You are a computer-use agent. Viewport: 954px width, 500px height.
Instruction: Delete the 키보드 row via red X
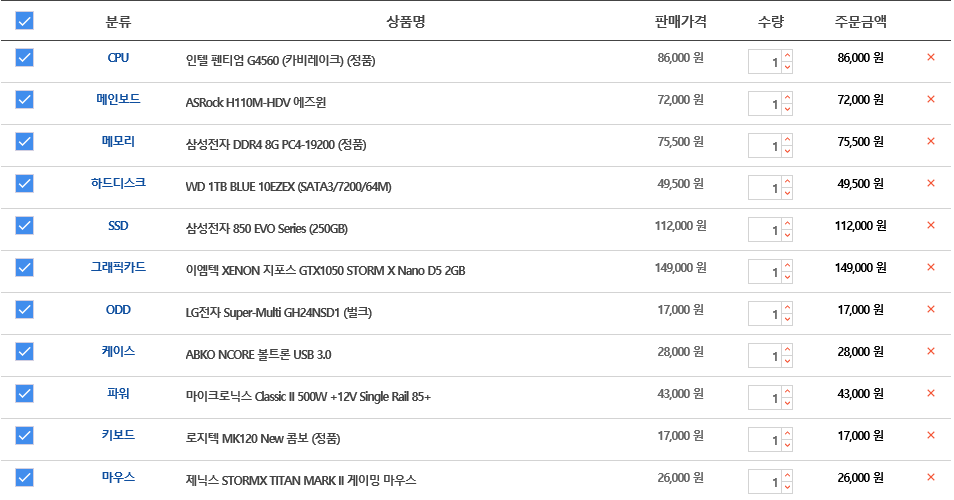(930, 435)
